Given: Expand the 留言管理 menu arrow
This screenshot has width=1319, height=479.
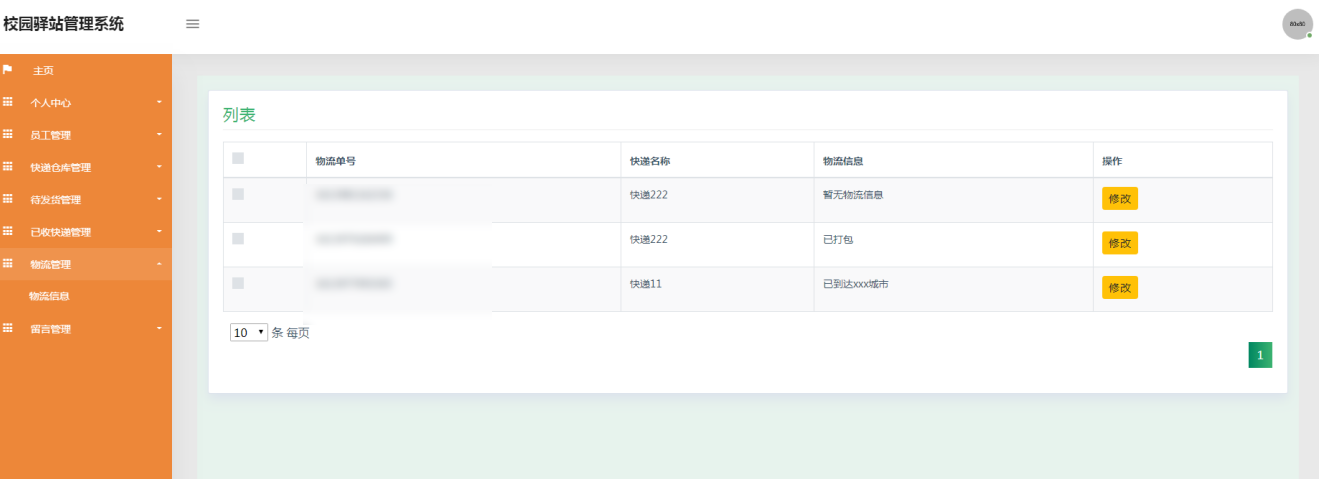Looking at the screenshot, I should point(159,328).
